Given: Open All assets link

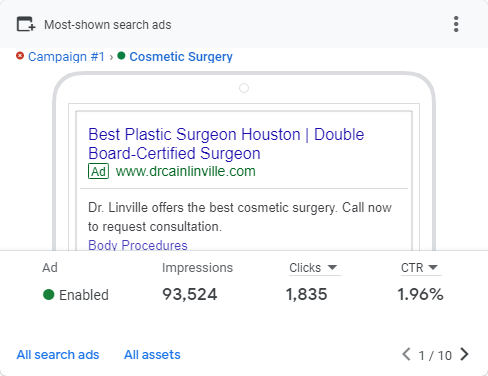Looking at the screenshot, I should click(x=152, y=355).
